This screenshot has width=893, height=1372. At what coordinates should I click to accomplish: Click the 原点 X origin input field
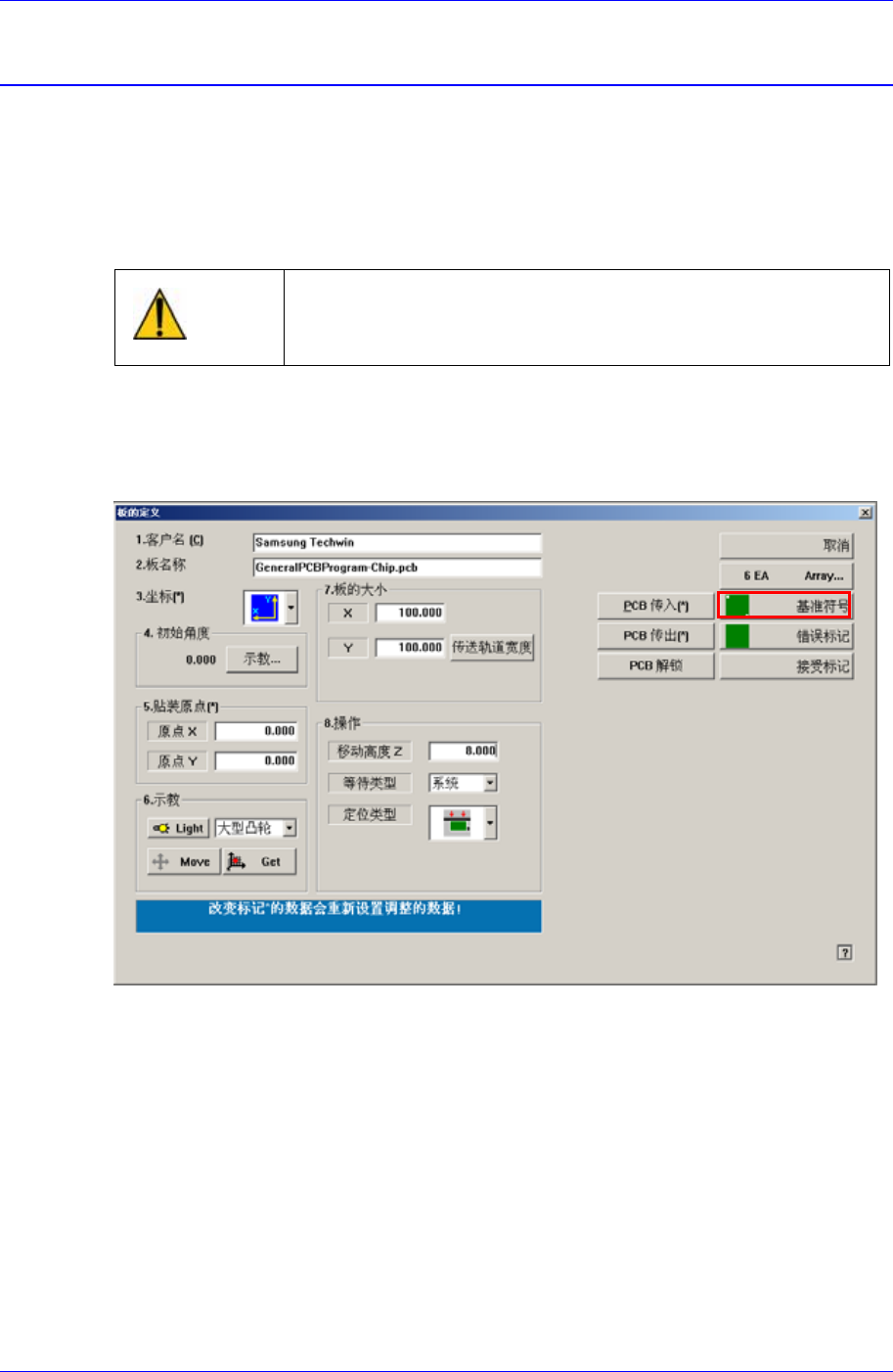point(256,731)
